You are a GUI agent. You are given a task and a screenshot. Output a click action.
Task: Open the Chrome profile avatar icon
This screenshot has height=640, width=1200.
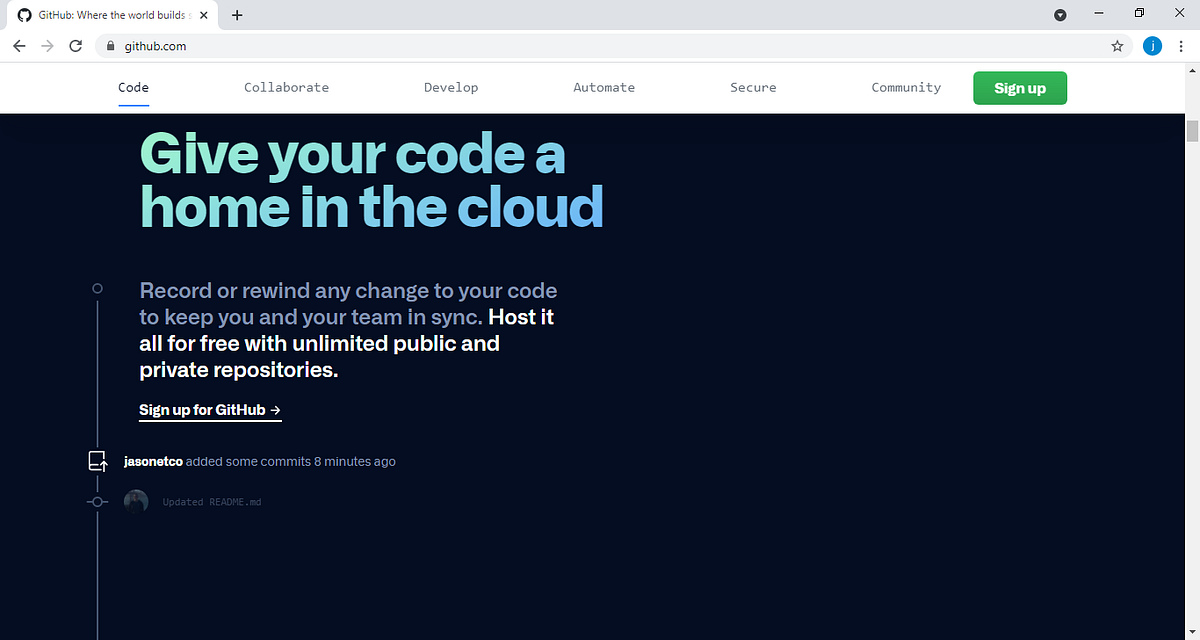(x=1152, y=46)
